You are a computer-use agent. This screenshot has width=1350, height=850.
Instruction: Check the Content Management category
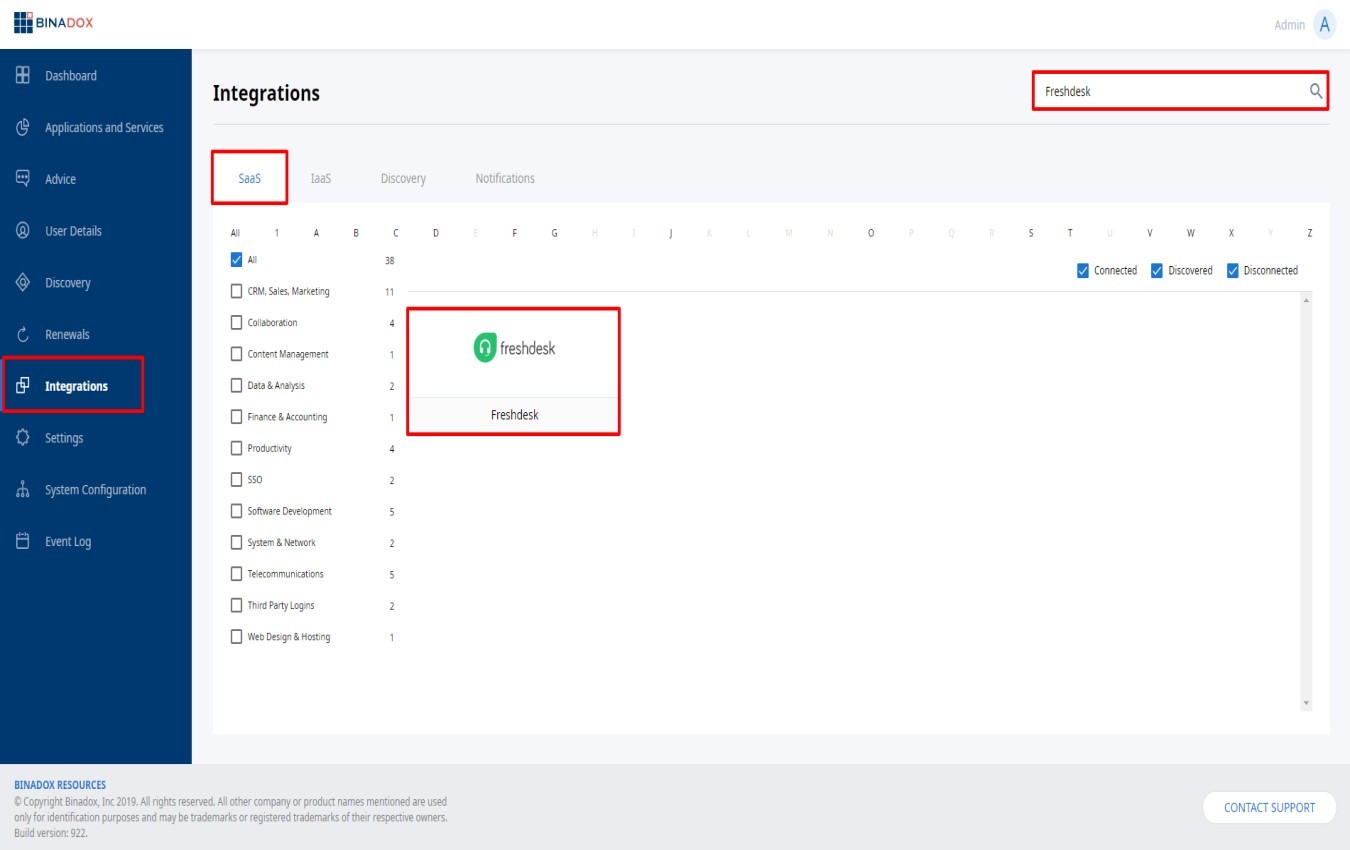pyautogui.click(x=237, y=354)
